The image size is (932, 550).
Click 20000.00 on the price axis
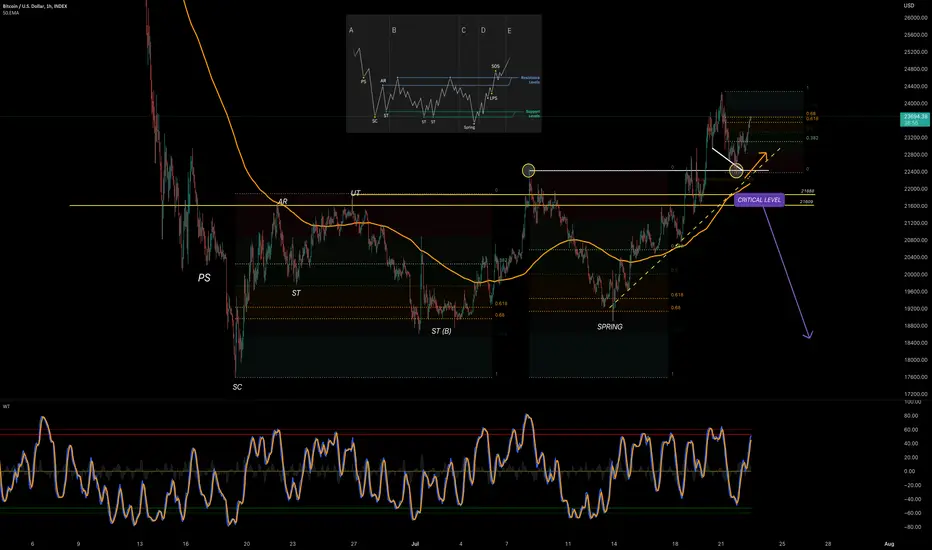pyautogui.click(x=916, y=275)
